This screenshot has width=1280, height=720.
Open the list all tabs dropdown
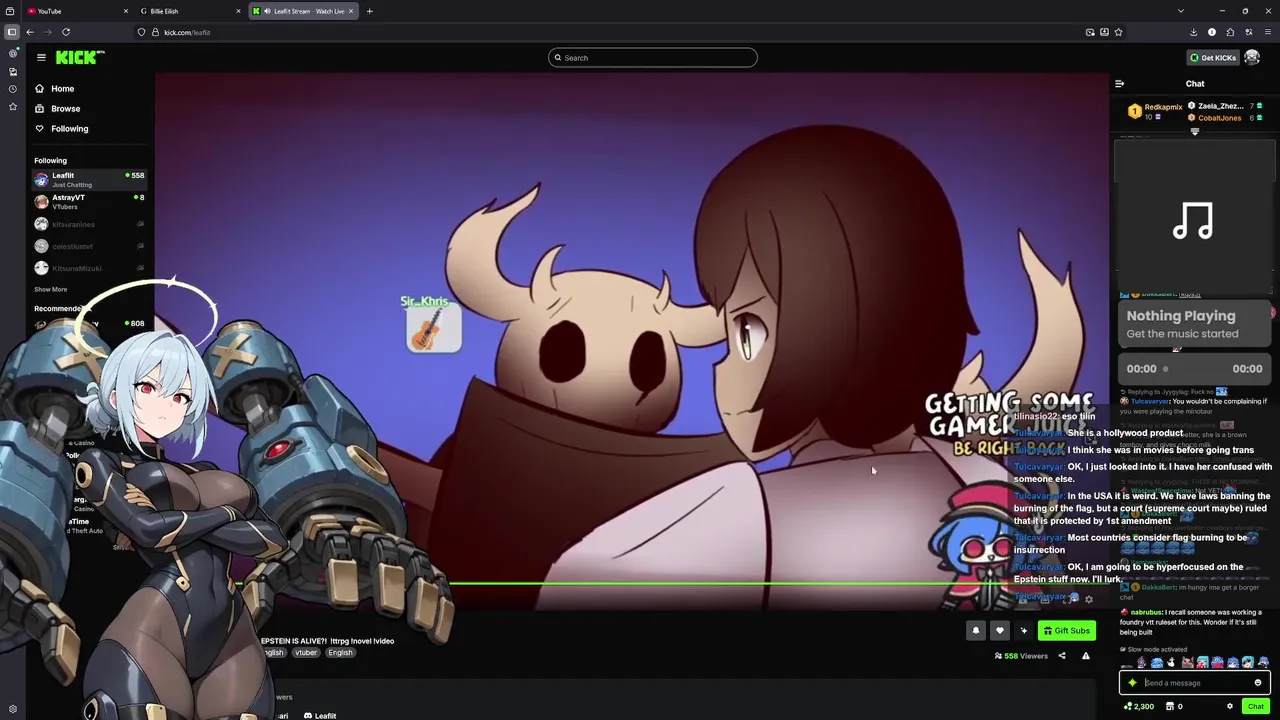pos(1181,11)
